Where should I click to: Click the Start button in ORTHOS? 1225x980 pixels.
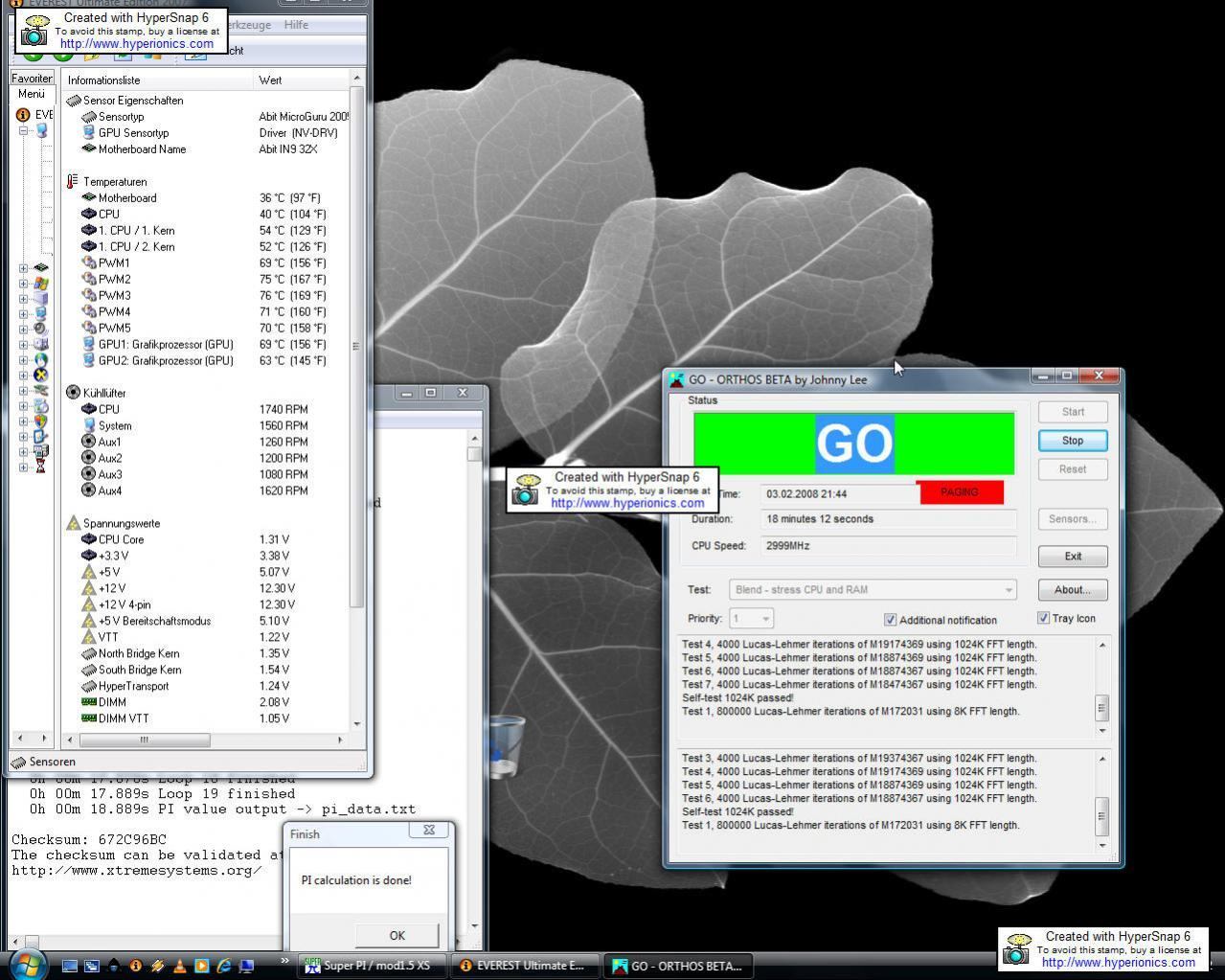click(x=1073, y=412)
